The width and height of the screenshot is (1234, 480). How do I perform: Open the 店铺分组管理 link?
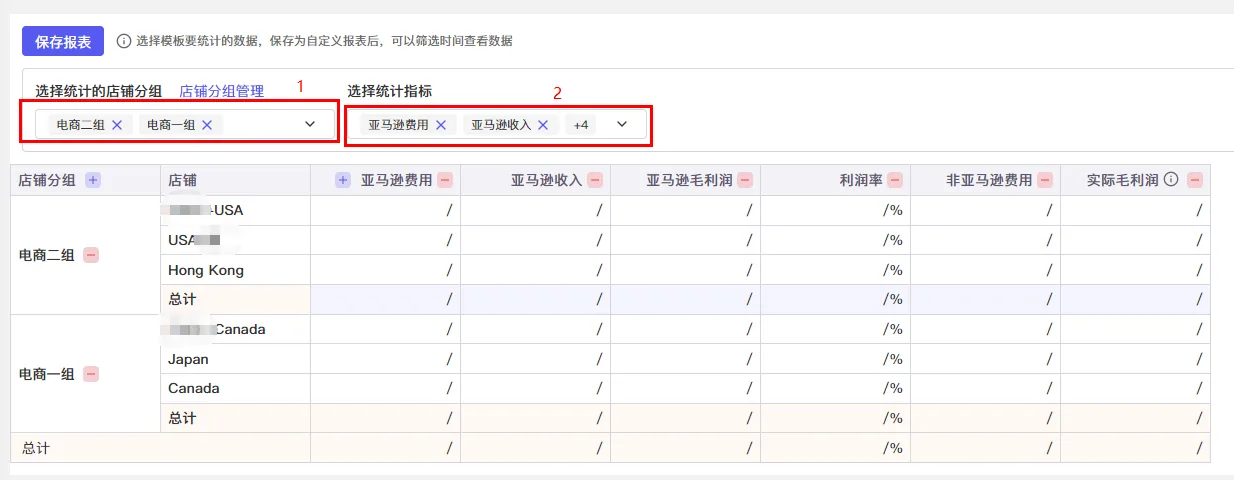(221, 91)
